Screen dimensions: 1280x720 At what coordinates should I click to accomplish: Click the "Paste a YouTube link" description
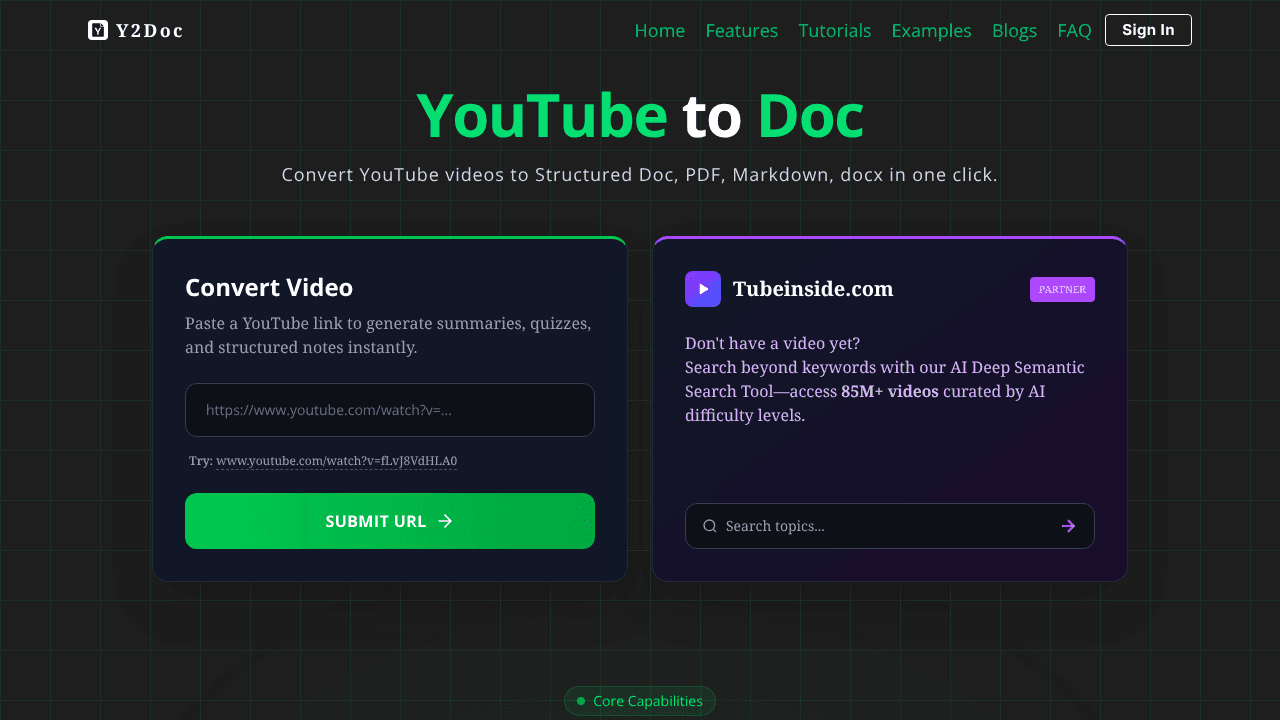(x=388, y=336)
